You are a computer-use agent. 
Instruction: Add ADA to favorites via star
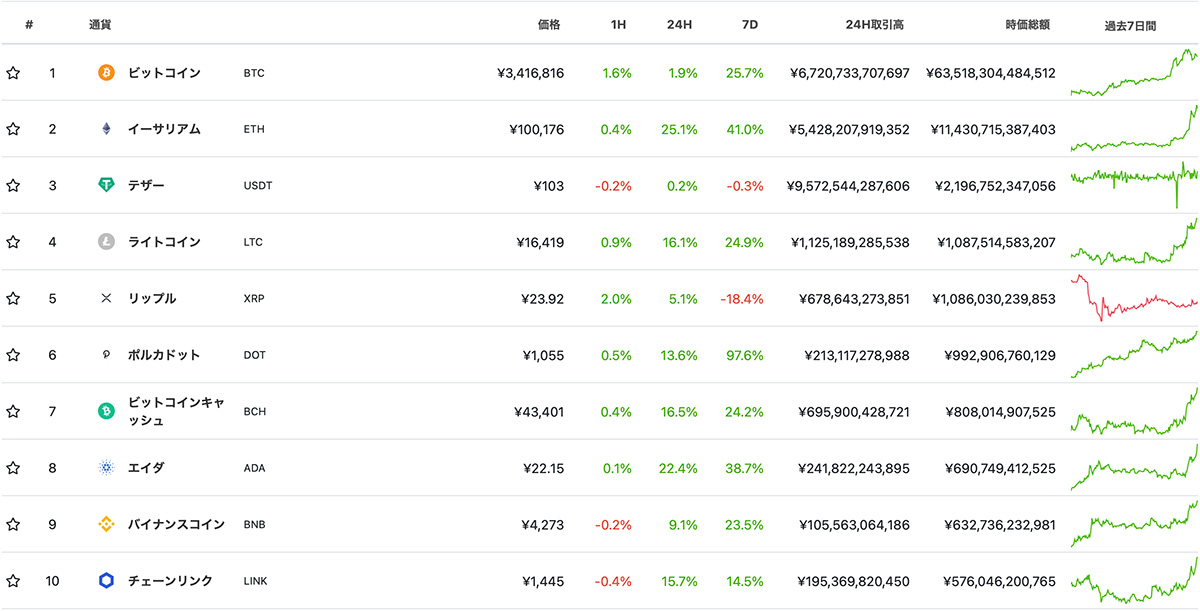[14, 468]
